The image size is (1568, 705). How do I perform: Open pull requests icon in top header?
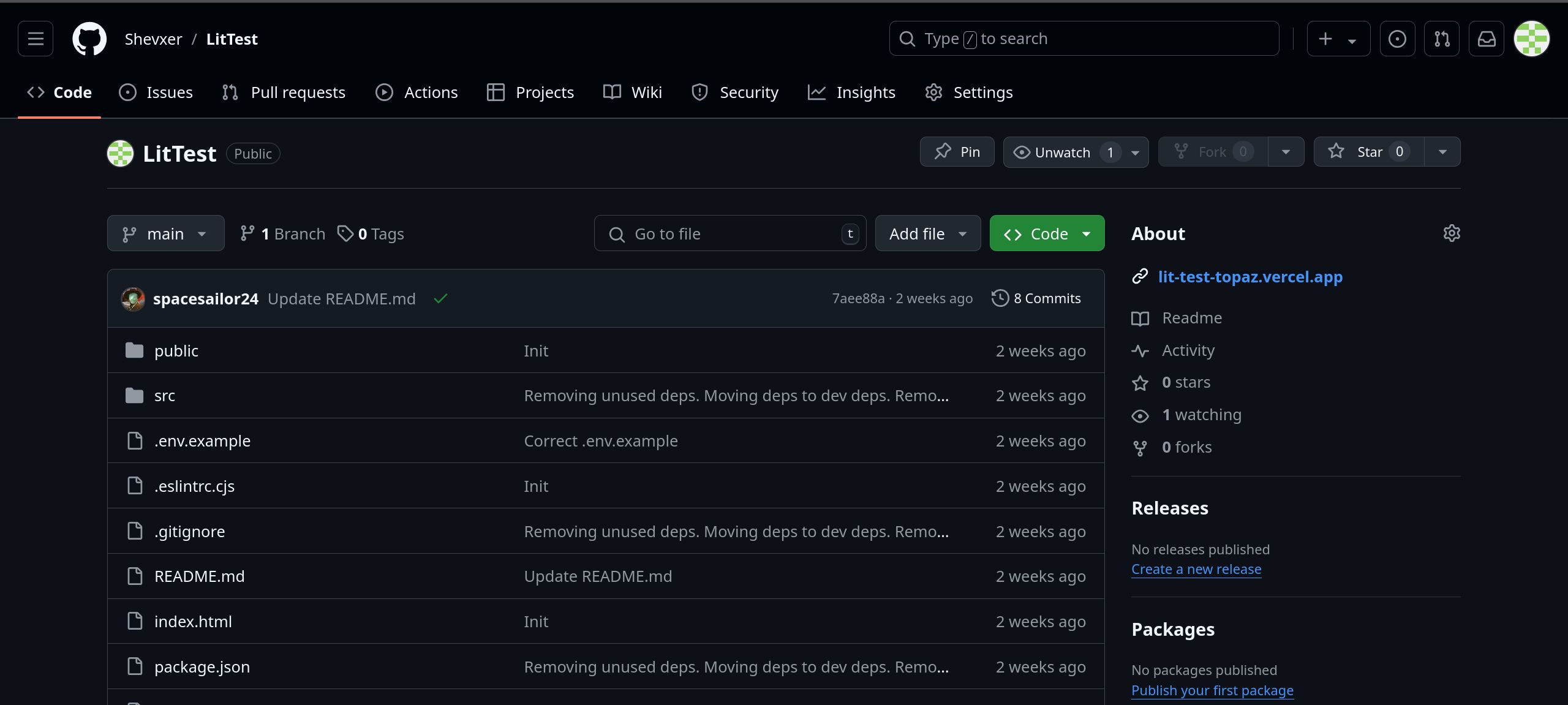1442,39
